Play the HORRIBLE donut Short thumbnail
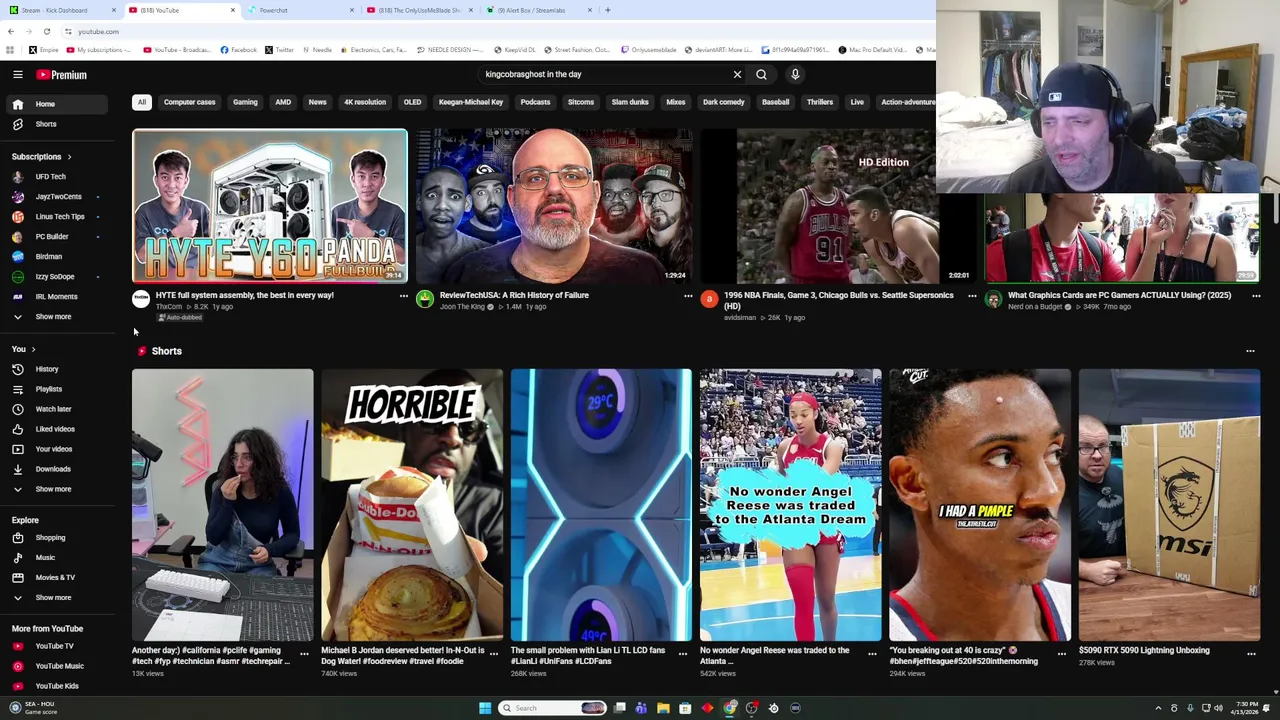Image resolution: width=1280 pixels, height=720 pixels. 412,505
